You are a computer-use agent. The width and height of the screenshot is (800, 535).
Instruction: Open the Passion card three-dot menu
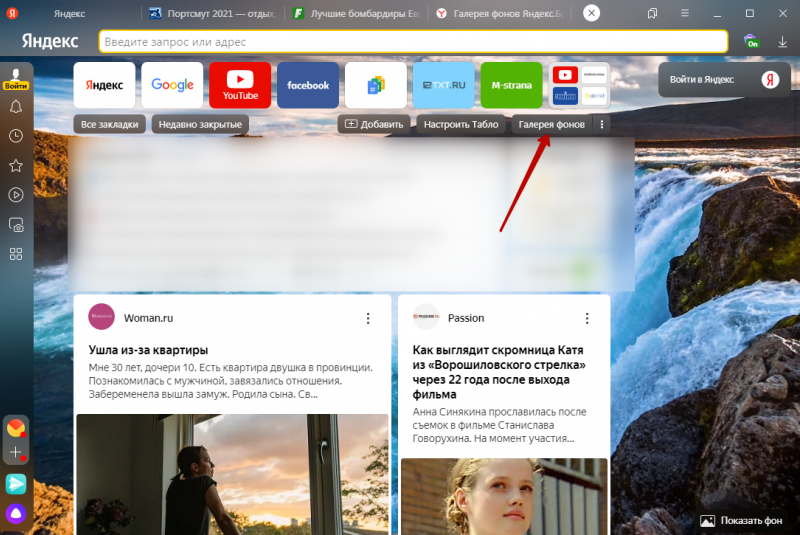click(587, 318)
